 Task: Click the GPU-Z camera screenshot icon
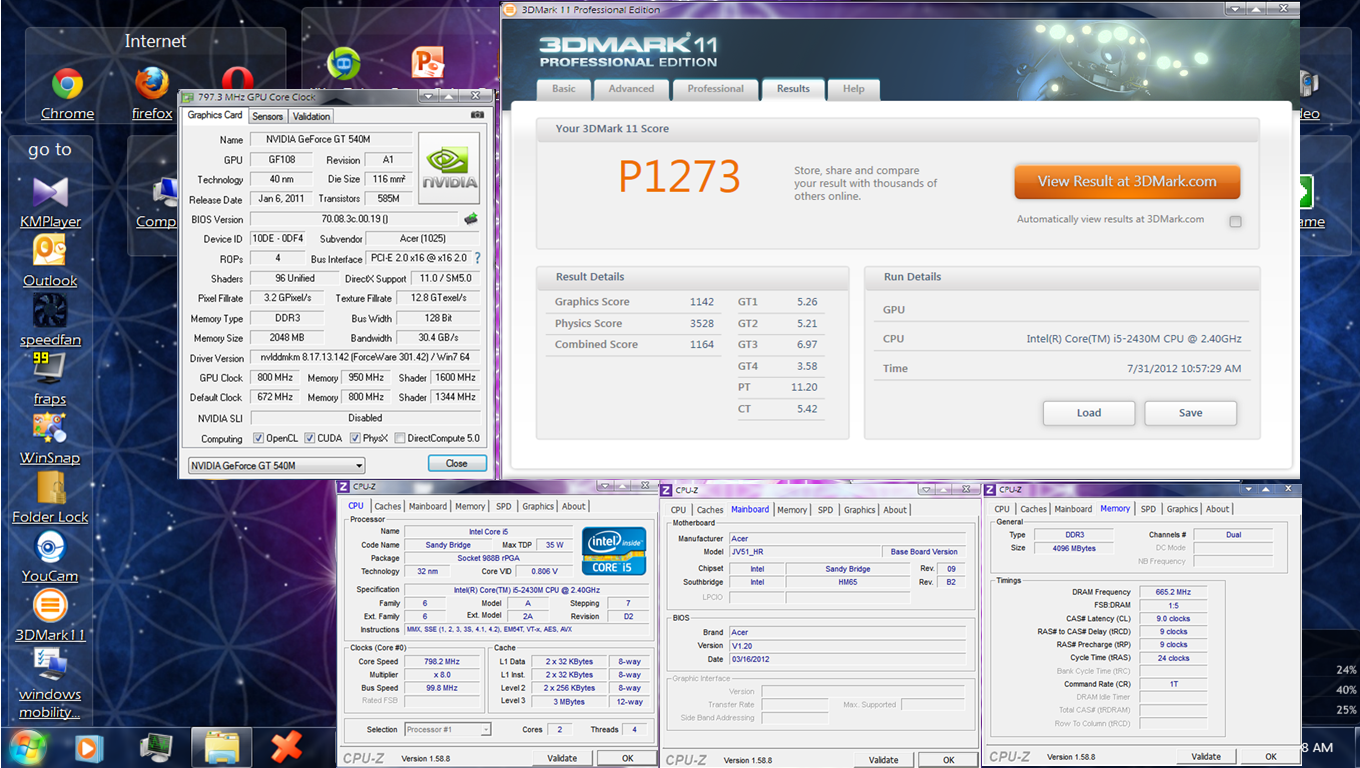coord(476,115)
